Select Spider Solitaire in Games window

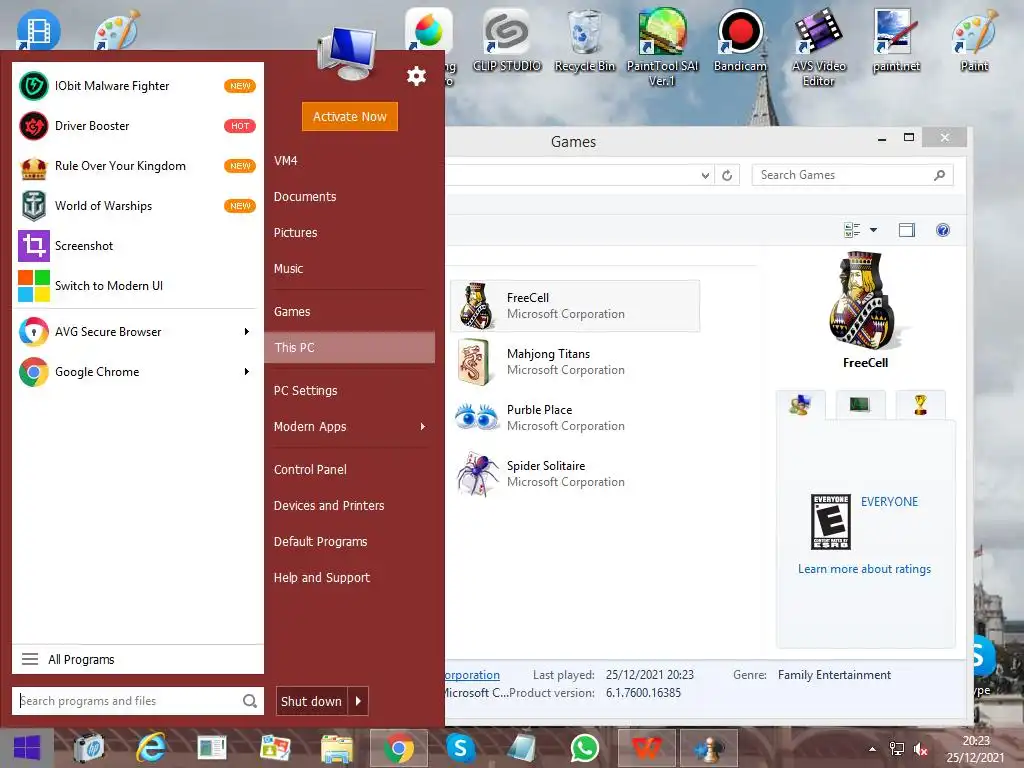coord(575,474)
